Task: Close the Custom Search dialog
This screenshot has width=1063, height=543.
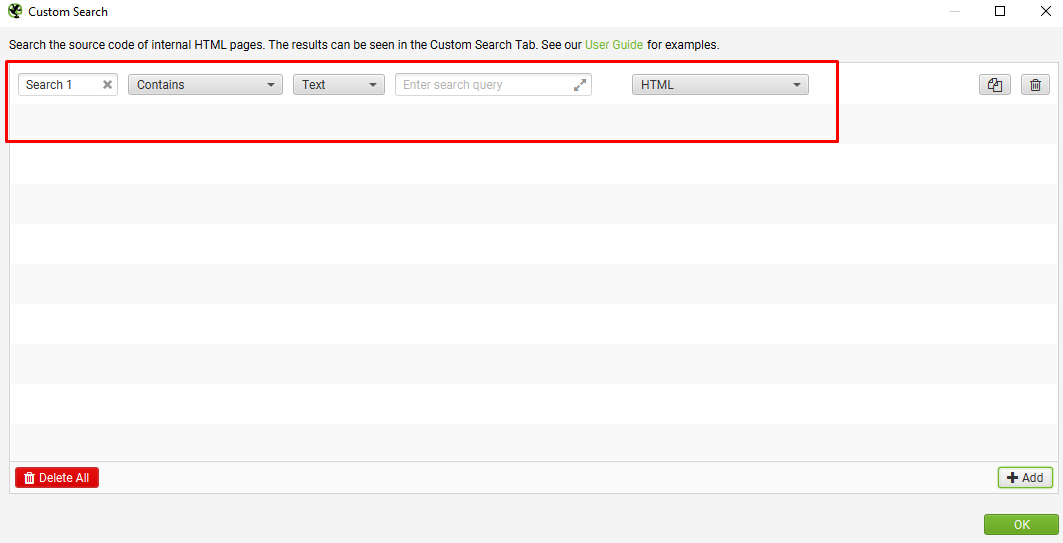Action: (x=1045, y=12)
